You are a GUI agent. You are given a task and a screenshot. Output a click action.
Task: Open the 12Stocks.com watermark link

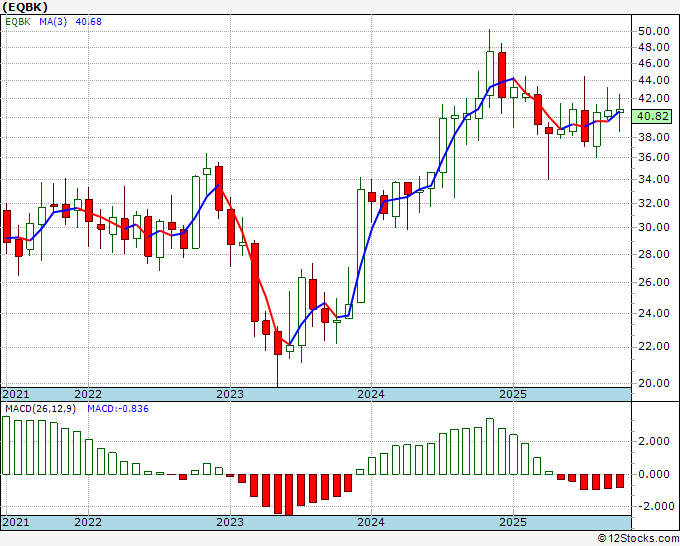coord(636,538)
